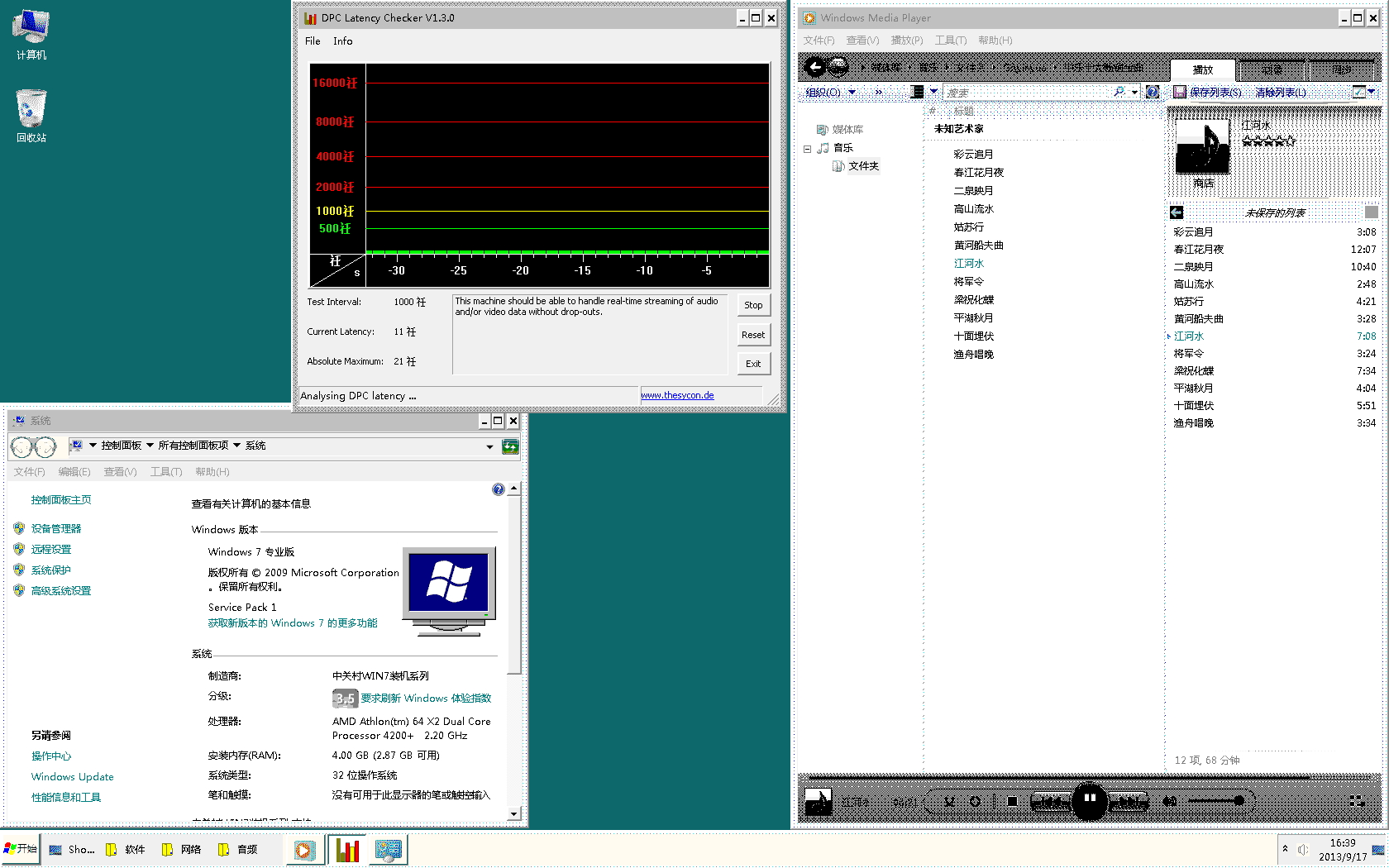This screenshot has width=1389, height=868.
Task: Open the File menu in DPC Latency Checker
Action: coord(313,41)
